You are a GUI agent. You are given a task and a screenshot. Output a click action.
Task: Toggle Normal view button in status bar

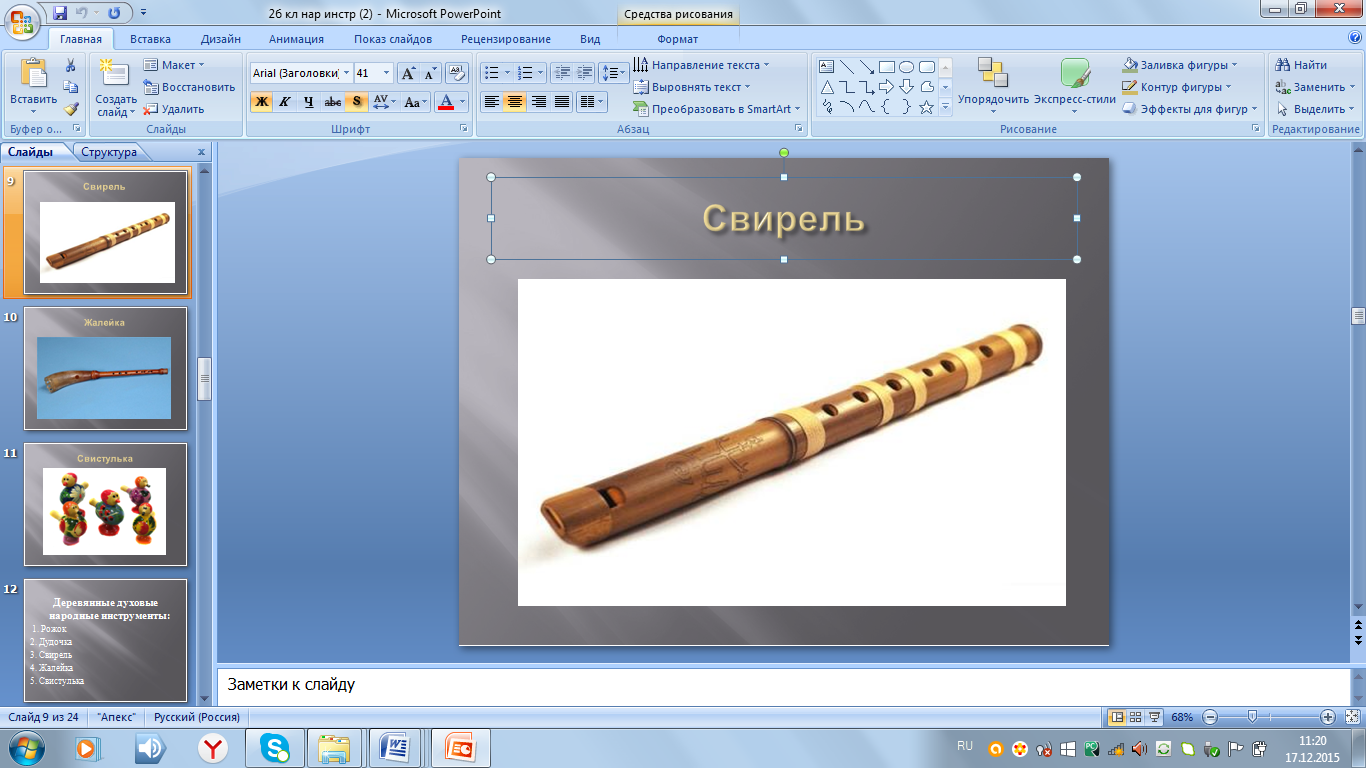(x=1117, y=717)
